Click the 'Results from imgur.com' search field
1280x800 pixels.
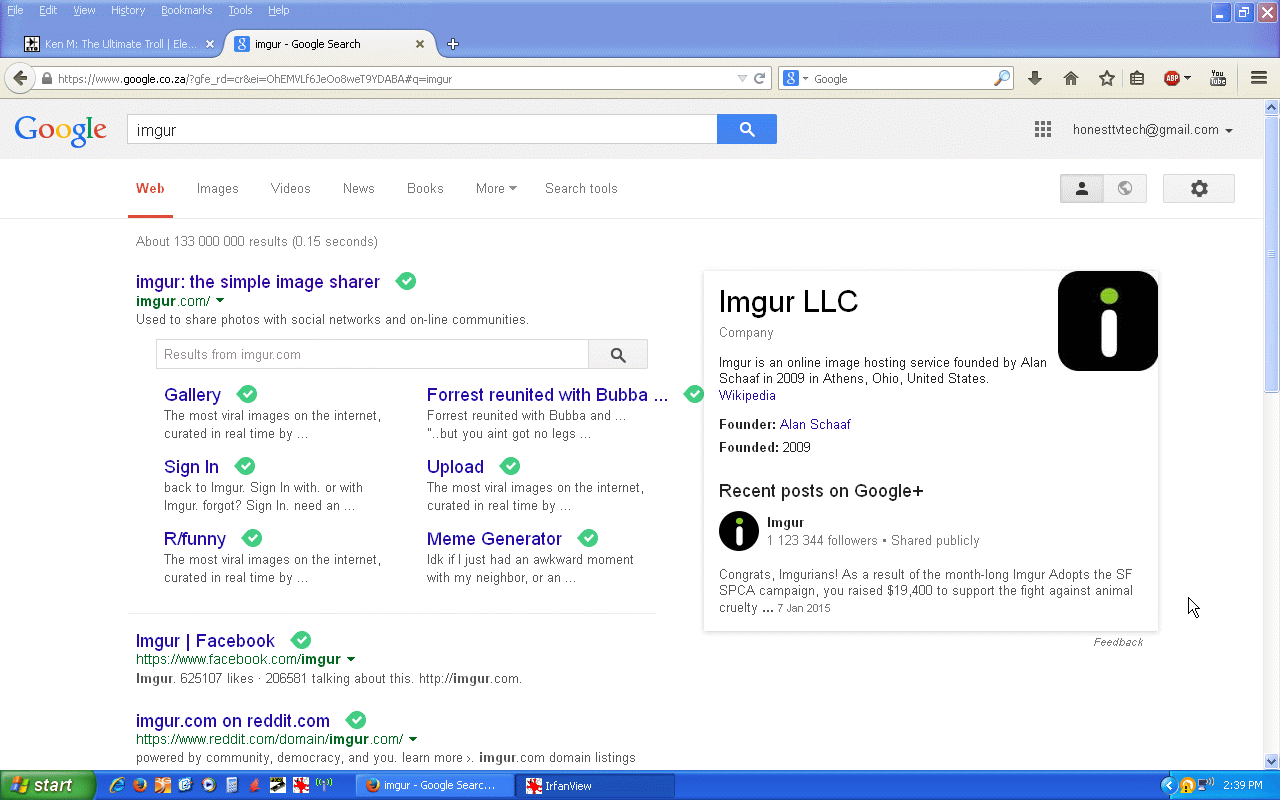tap(372, 354)
